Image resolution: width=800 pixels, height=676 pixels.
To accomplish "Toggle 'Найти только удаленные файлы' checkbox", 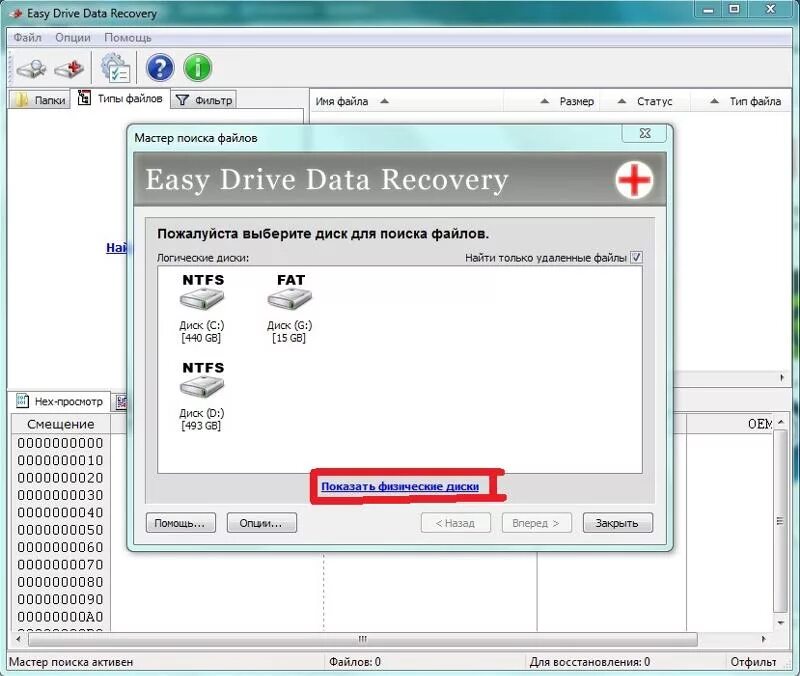I will coord(636,257).
